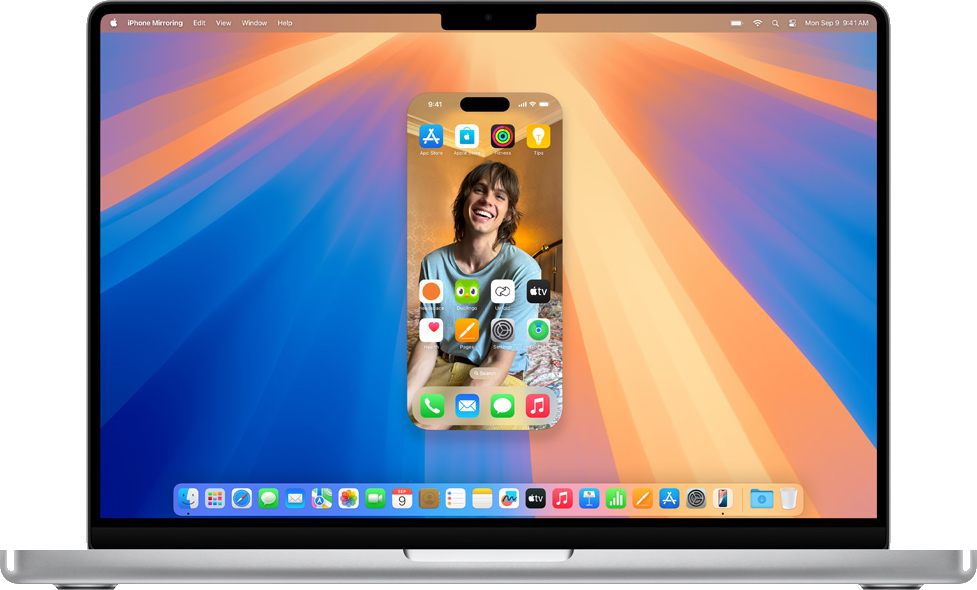Viewport: 977px width, 590px height.
Task: Open the Tips app on iPhone
Action: [538, 136]
